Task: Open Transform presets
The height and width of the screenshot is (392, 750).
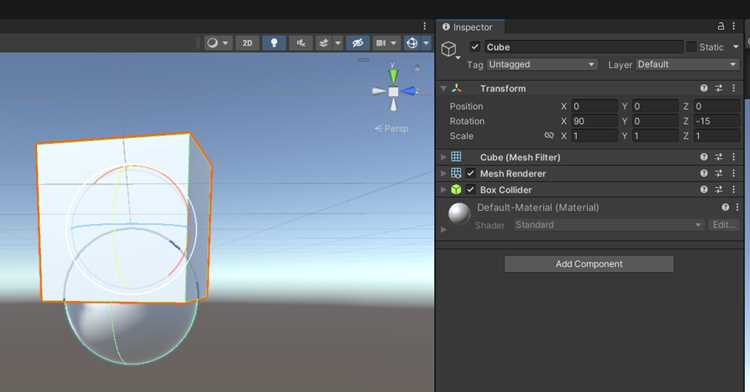Action: coord(718,88)
